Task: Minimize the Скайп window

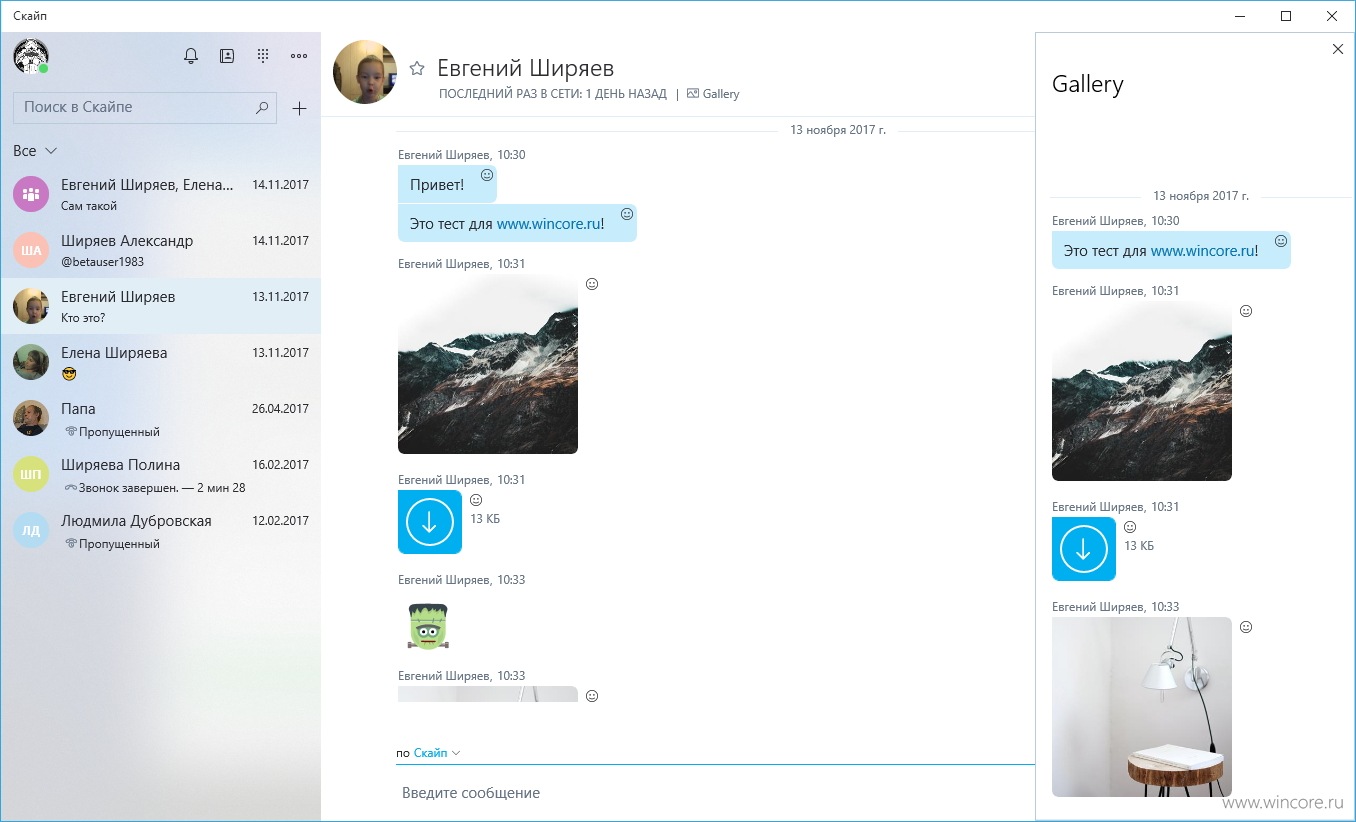Action: (1240, 16)
